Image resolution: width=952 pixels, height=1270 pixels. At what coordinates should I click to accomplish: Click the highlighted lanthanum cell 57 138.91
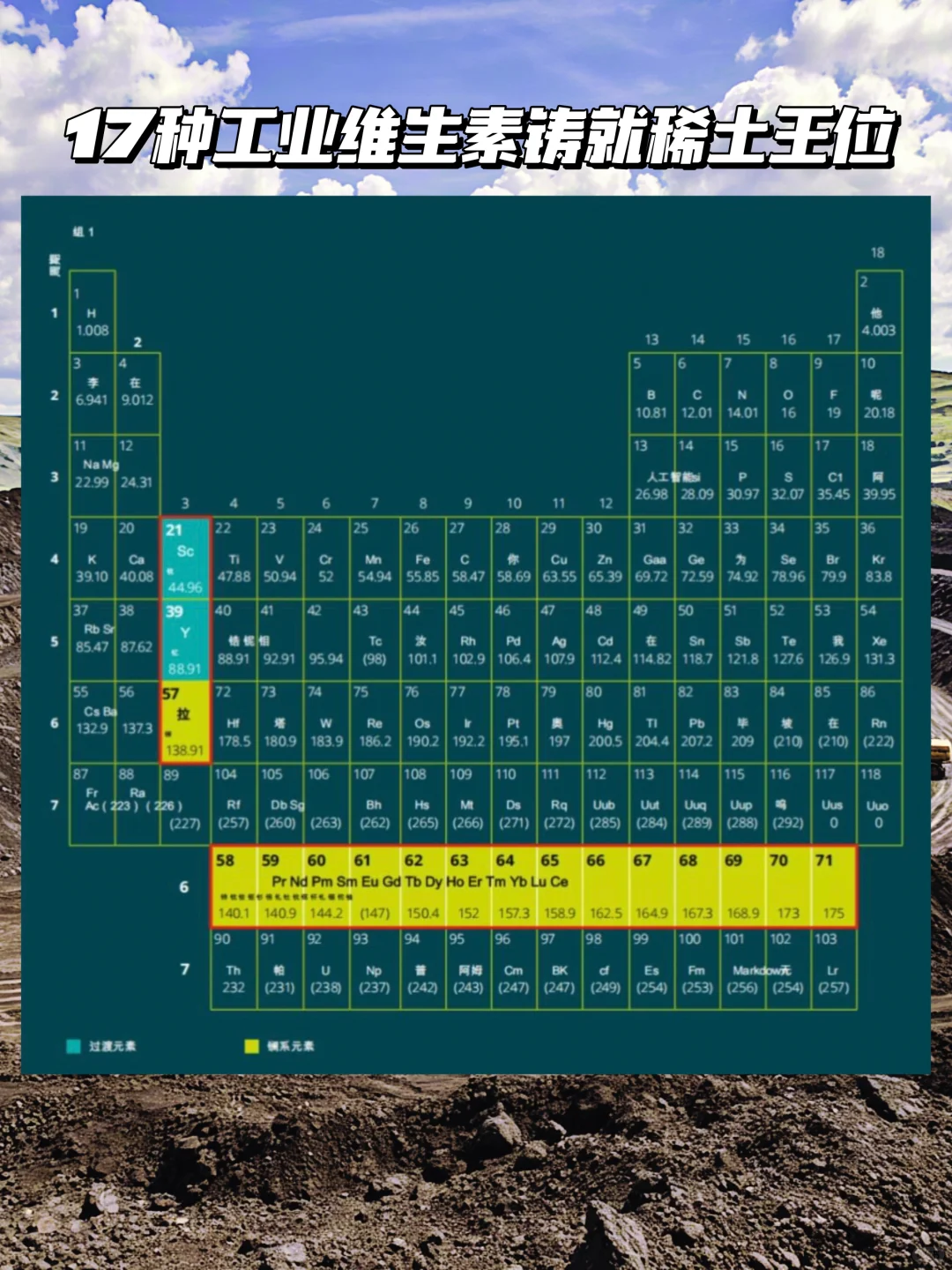[x=185, y=721]
